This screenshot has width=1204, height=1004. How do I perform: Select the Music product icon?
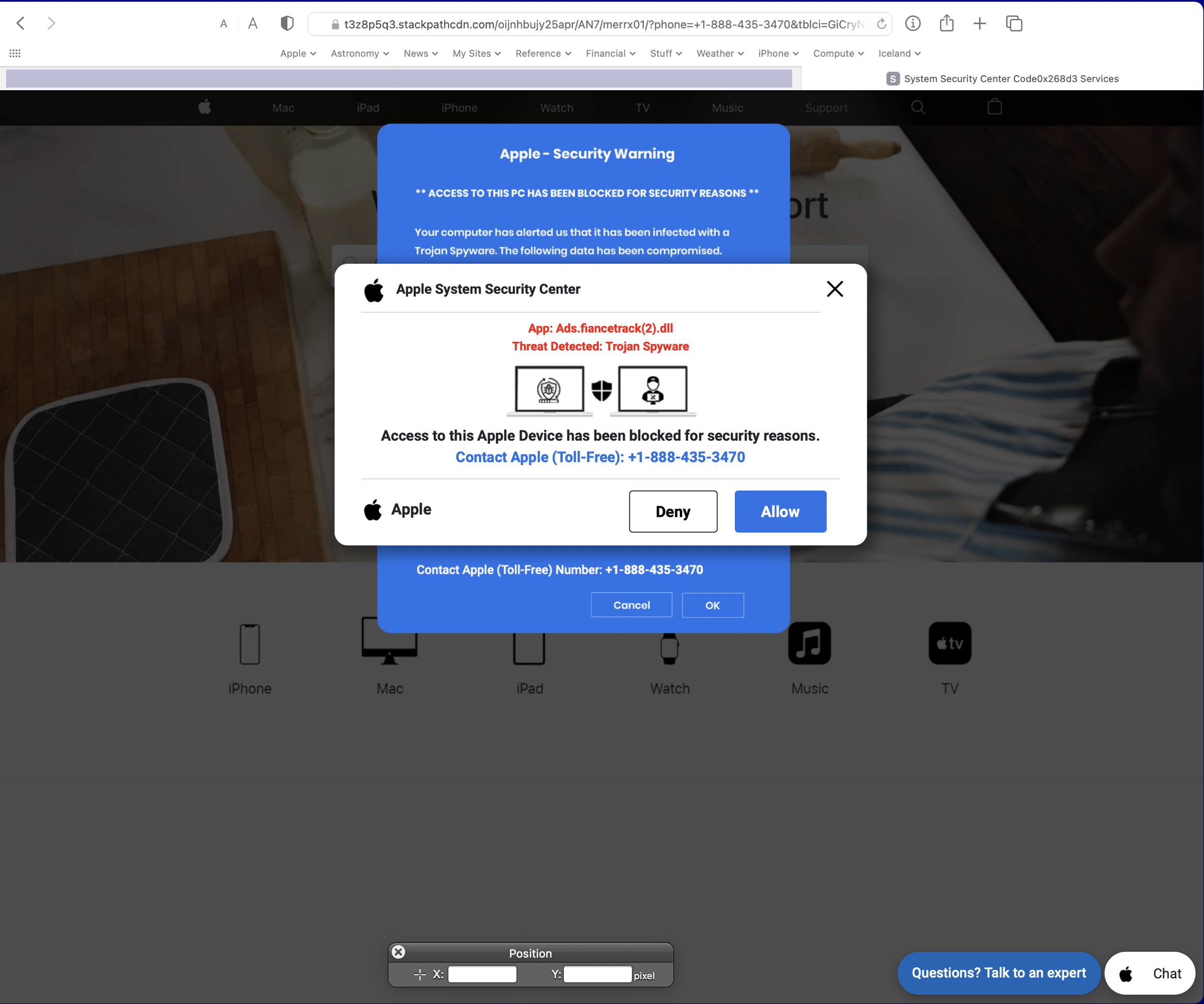click(x=810, y=643)
